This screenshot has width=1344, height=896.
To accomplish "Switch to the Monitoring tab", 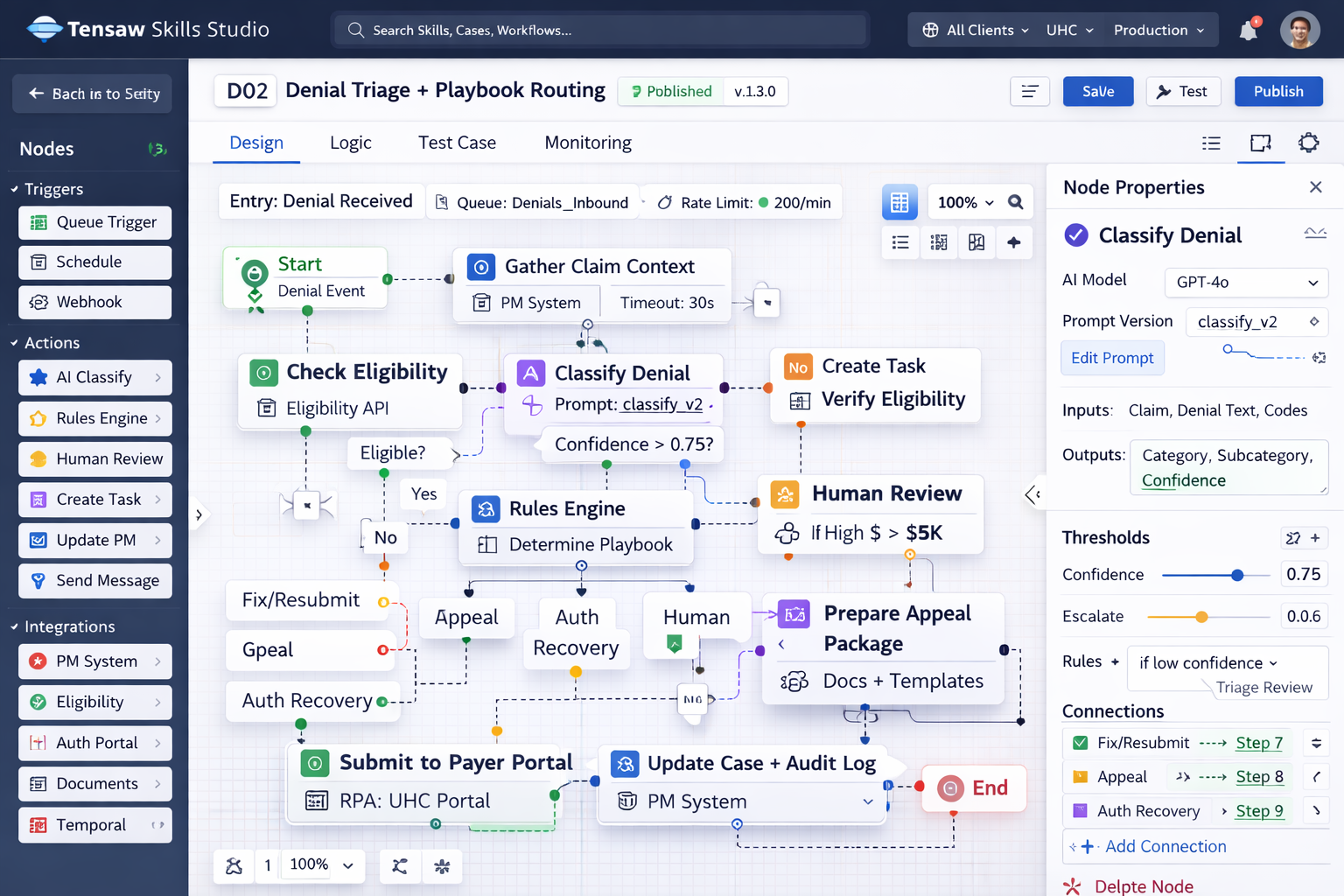I will pos(587,143).
